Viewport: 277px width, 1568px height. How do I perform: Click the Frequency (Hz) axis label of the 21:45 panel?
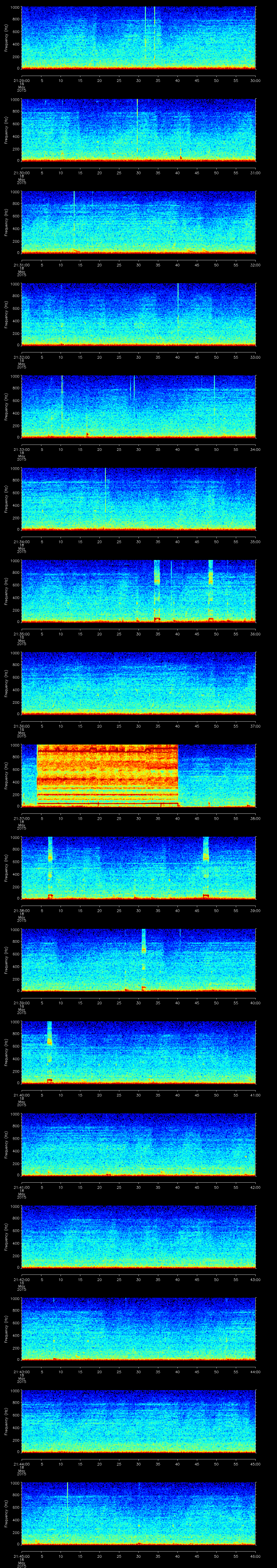[x=6, y=1513]
